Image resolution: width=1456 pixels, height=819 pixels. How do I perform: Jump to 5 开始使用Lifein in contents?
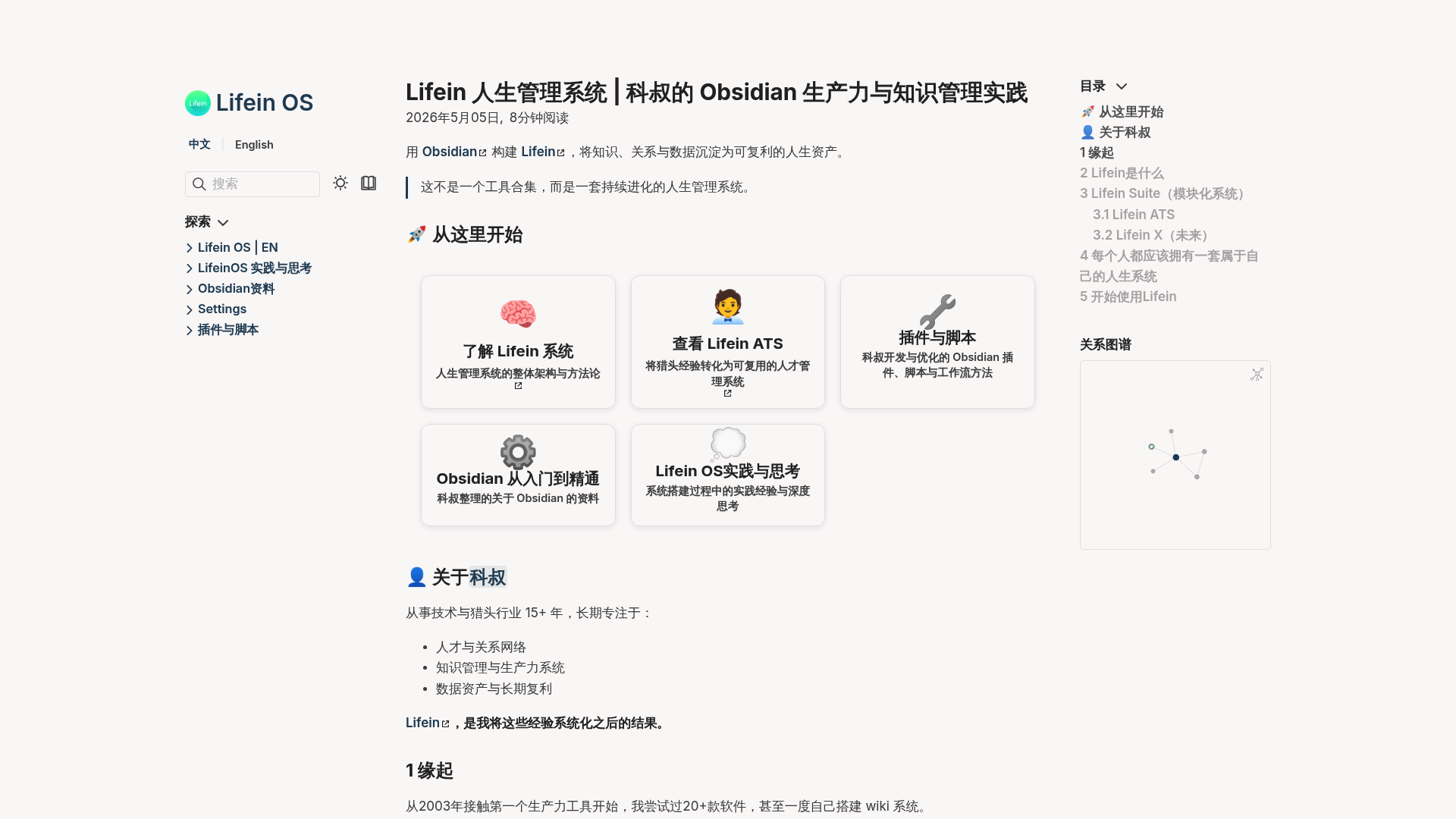coord(1128,297)
